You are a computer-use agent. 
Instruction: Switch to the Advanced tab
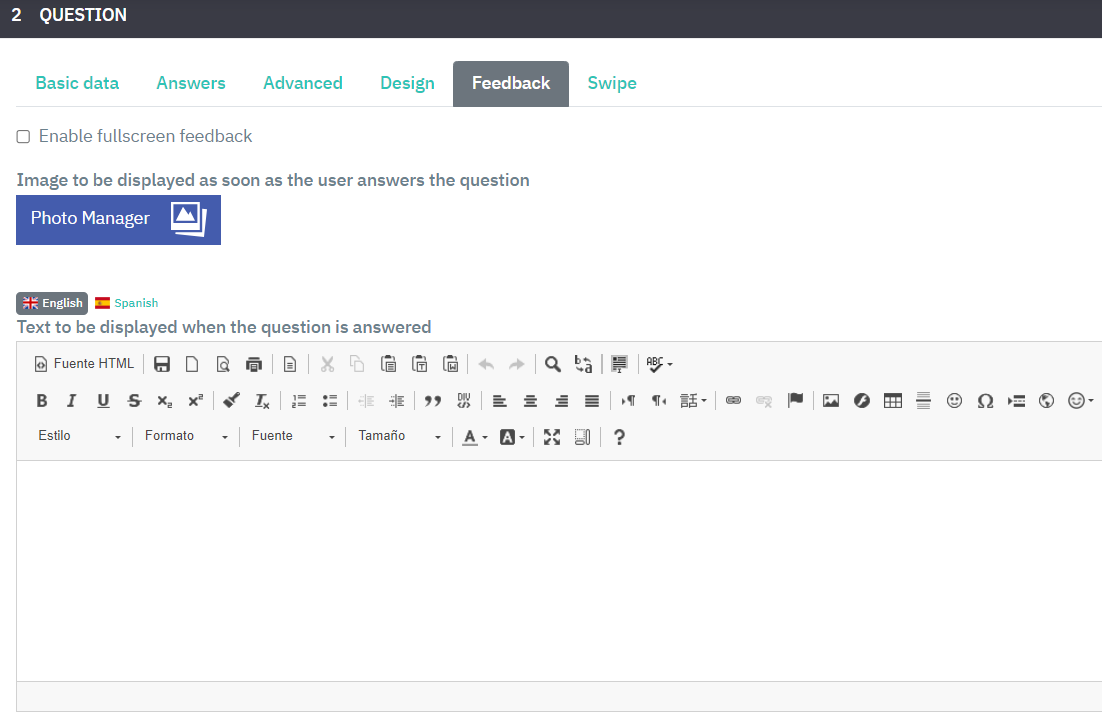(303, 83)
